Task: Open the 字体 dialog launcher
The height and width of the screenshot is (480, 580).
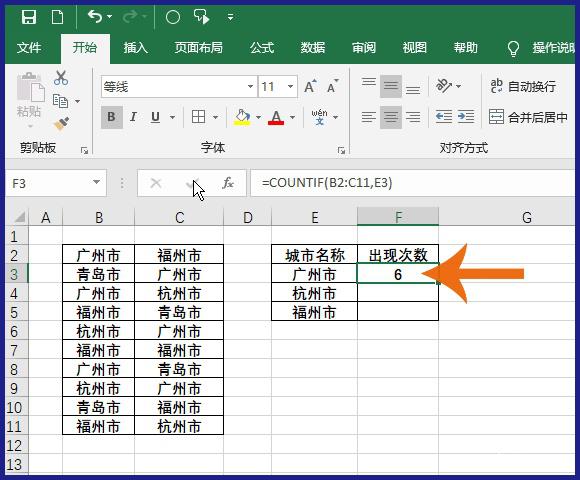Action: click(341, 150)
